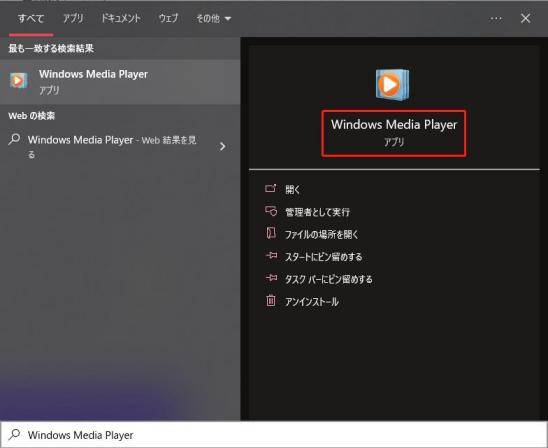Choose ファイルの場所を開く
This screenshot has width=548, height=448.
(x=322, y=234)
